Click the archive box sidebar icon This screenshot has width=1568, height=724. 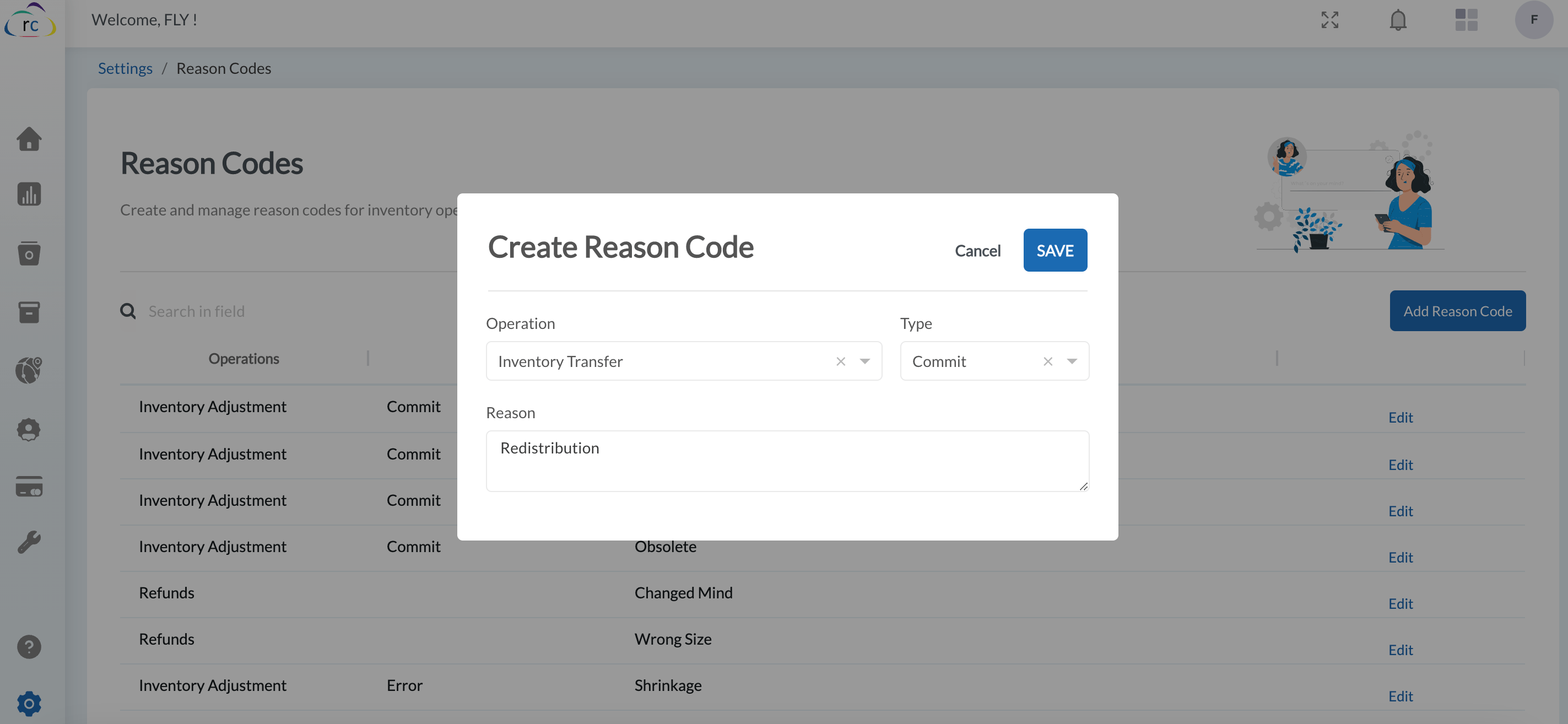click(x=29, y=312)
